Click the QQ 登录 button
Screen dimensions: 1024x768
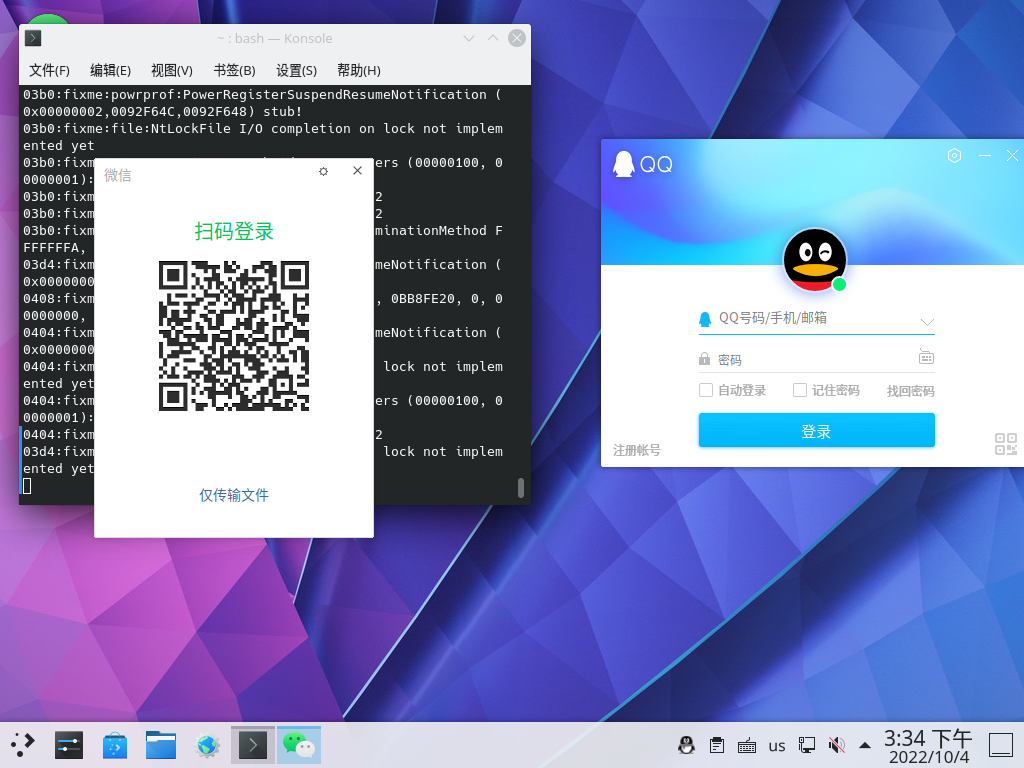coord(816,430)
